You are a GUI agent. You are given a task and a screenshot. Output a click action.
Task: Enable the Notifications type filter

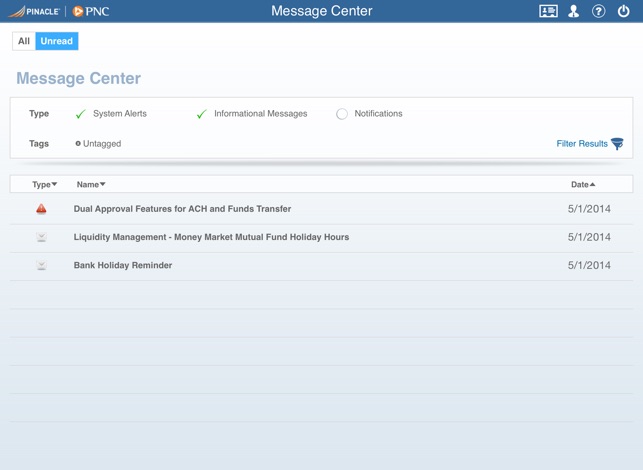[x=342, y=114]
